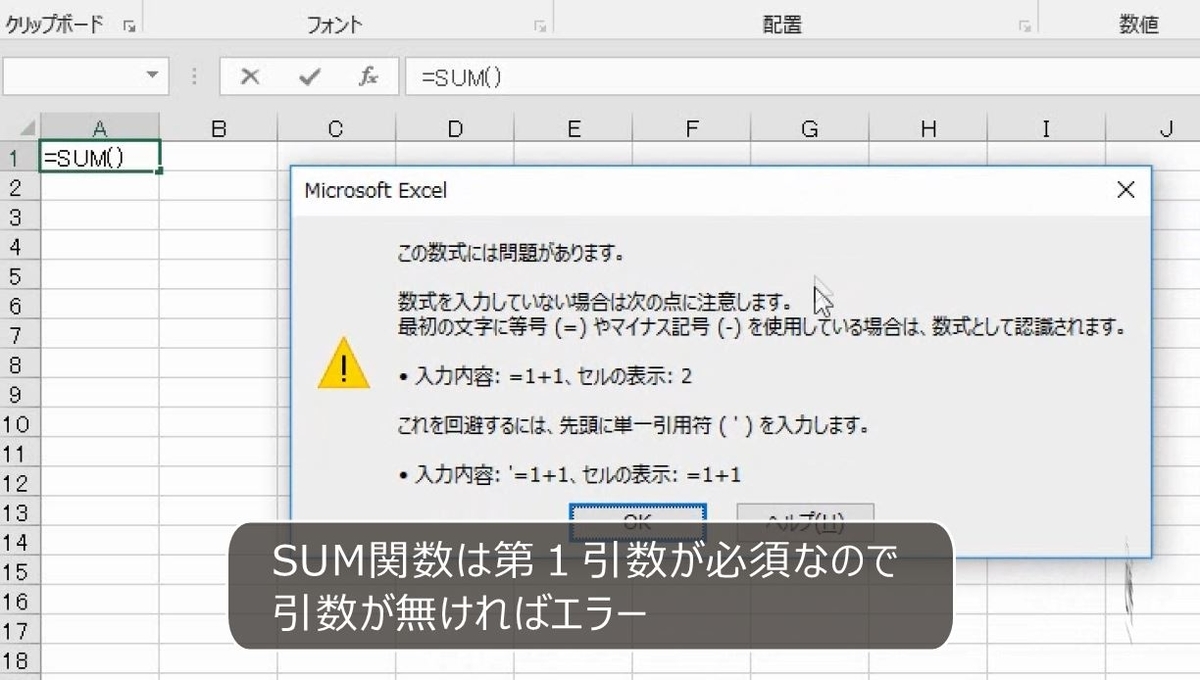The image size is (1200, 680).
Task: Select row 1 header
Action: (x=19, y=157)
